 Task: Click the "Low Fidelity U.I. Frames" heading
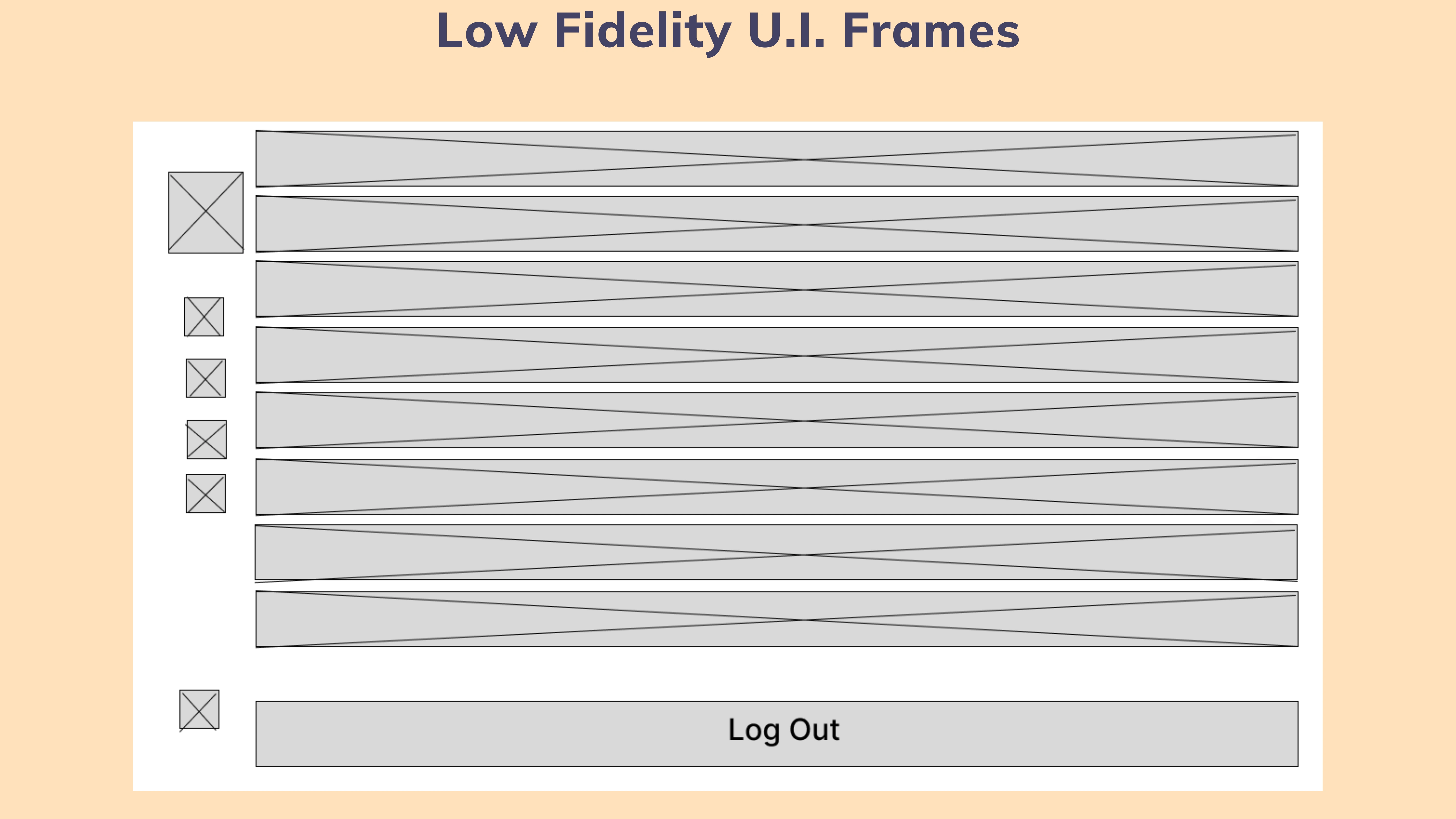pyautogui.click(x=728, y=31)
